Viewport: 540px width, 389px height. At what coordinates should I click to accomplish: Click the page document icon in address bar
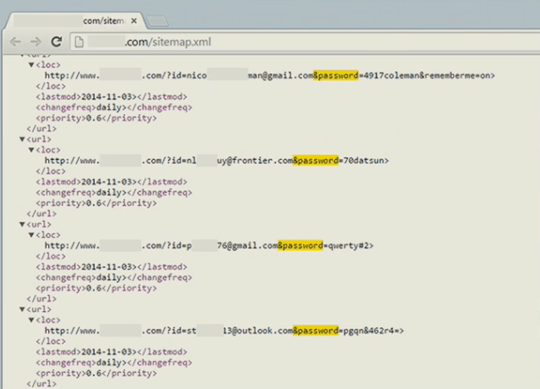pyautogui.click(x=79, y=42)
